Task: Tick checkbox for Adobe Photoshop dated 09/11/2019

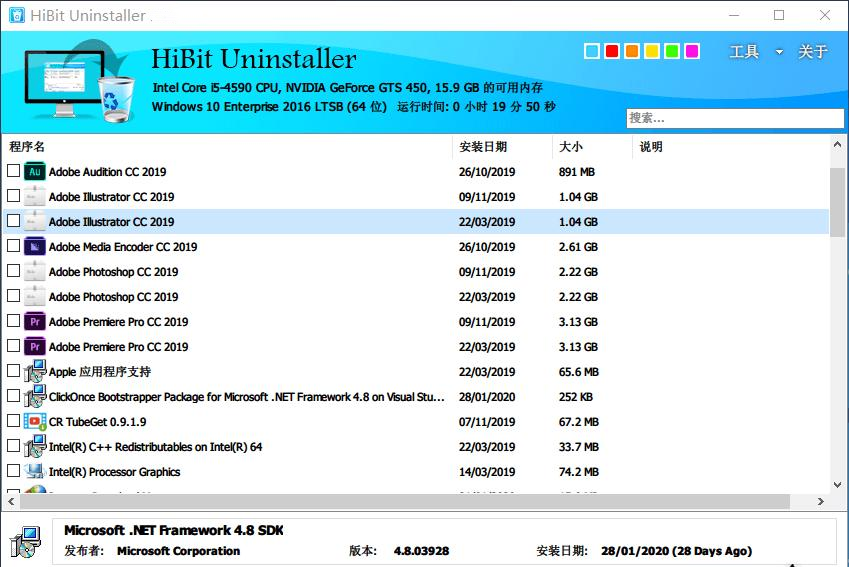Action: pyautogui.click(x=14, y=271)
